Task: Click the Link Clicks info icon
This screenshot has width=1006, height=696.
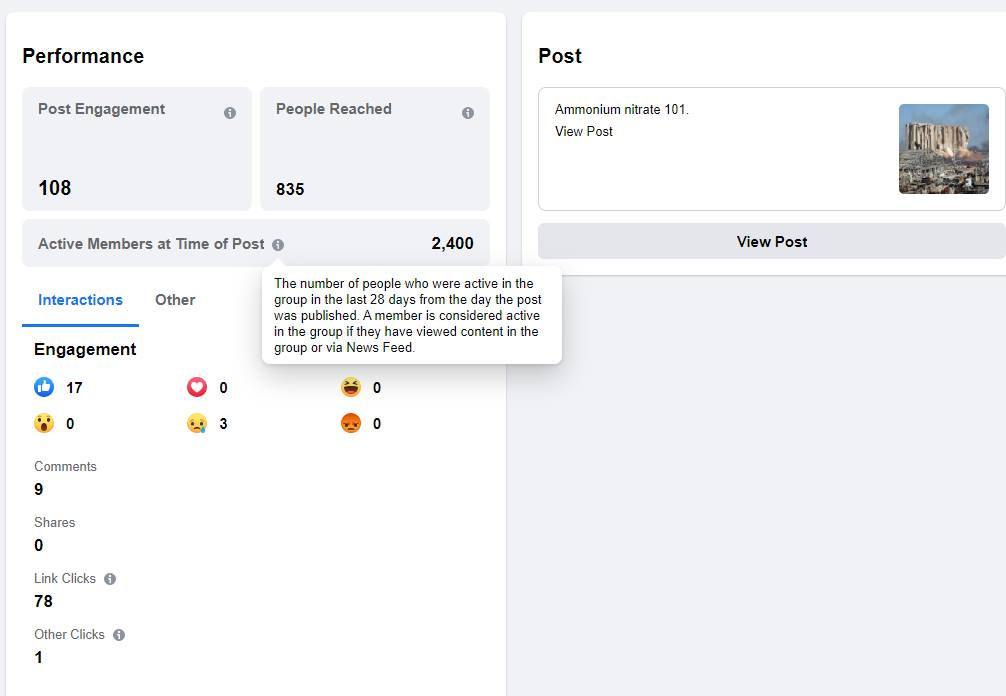Action: tap(110, 579)
